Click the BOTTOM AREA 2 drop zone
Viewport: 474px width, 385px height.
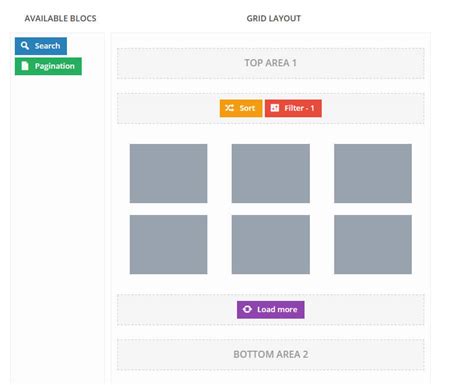(271, 354)
